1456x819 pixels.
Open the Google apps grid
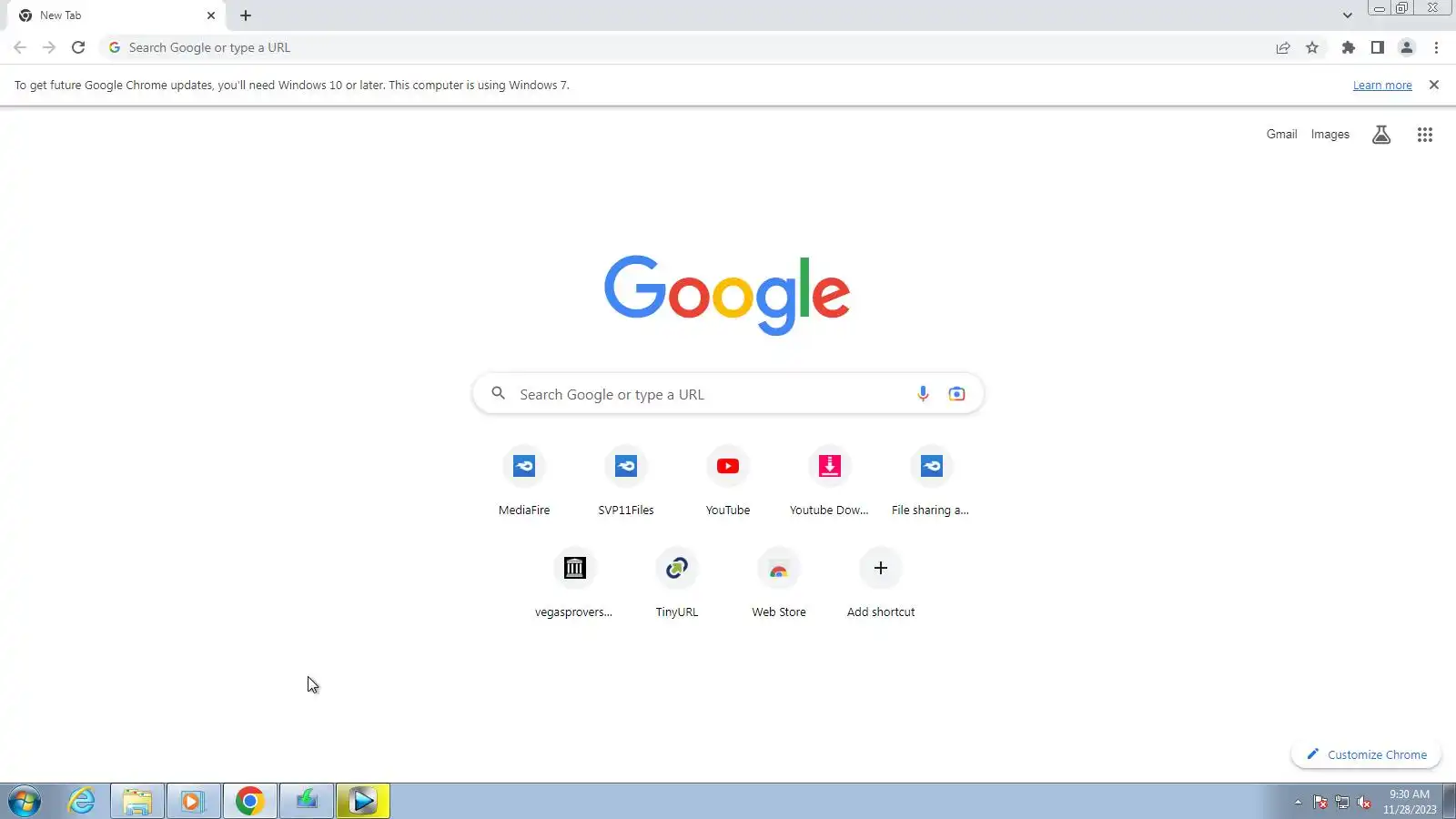coord(1425,135)
